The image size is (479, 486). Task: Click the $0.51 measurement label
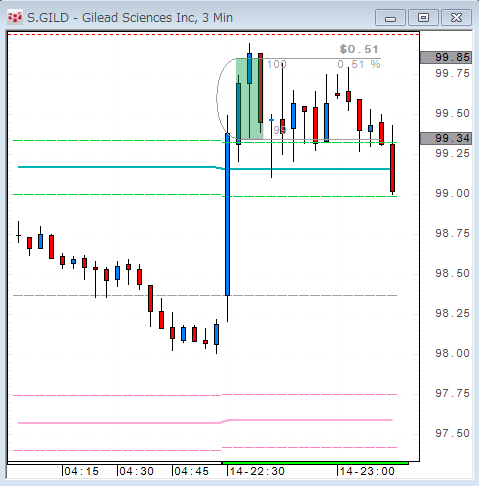pos(359,49)
